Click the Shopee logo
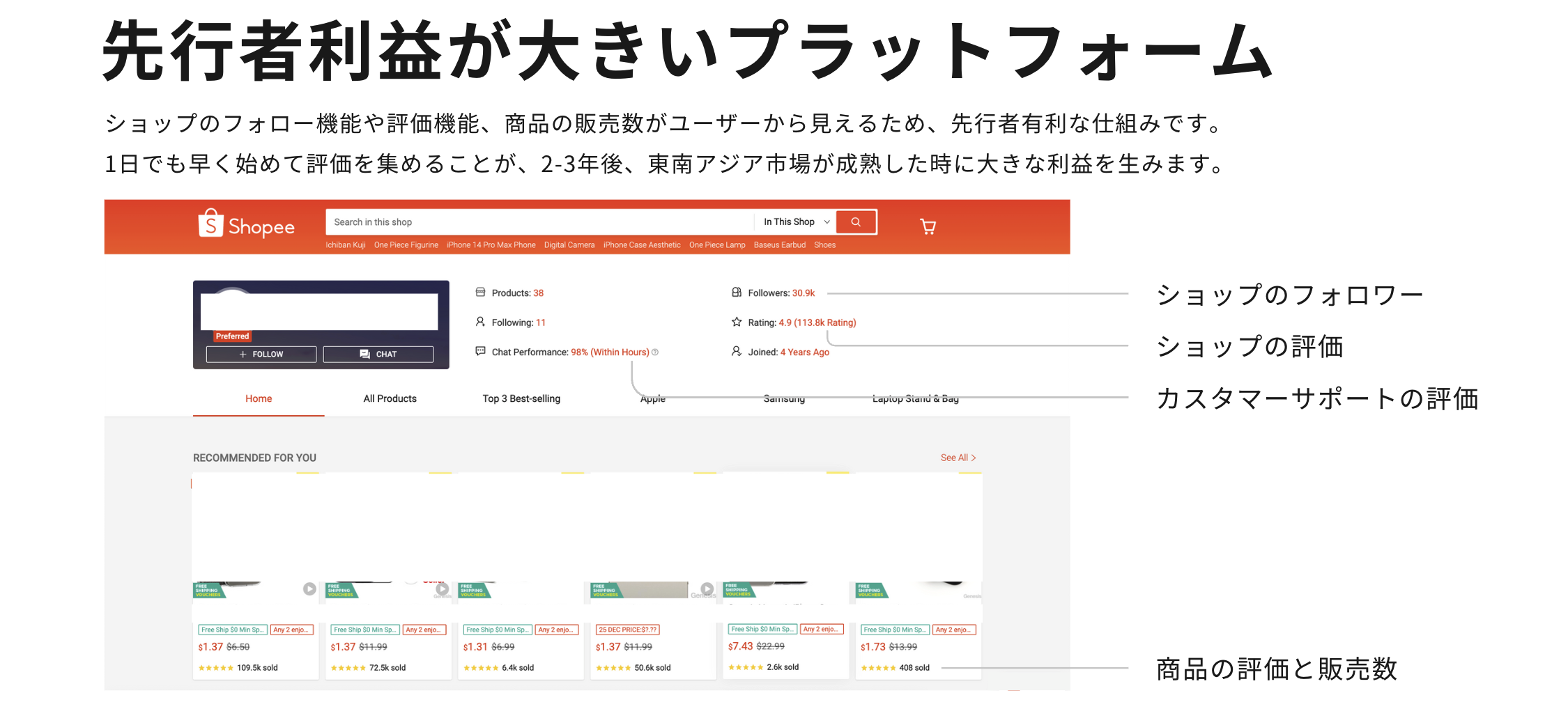 (246, 225)
